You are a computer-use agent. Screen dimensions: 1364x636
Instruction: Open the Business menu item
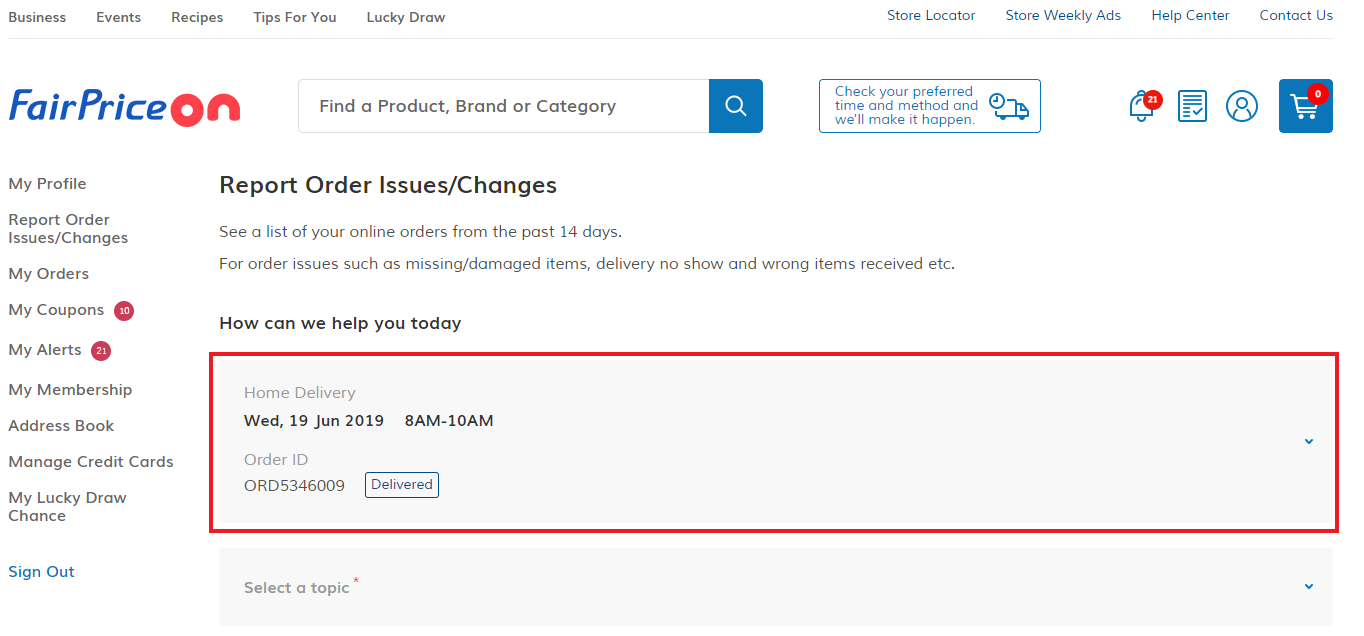click(x=37, y=17)
